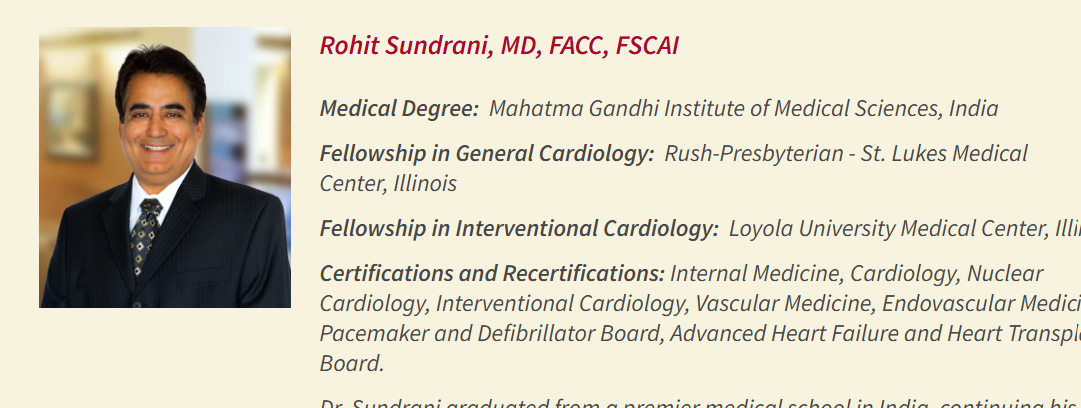Select the "Fellowship in Interventional Cardiology:" label
Viewport: 1081px width, 408px height.
[x=519, y=229]
